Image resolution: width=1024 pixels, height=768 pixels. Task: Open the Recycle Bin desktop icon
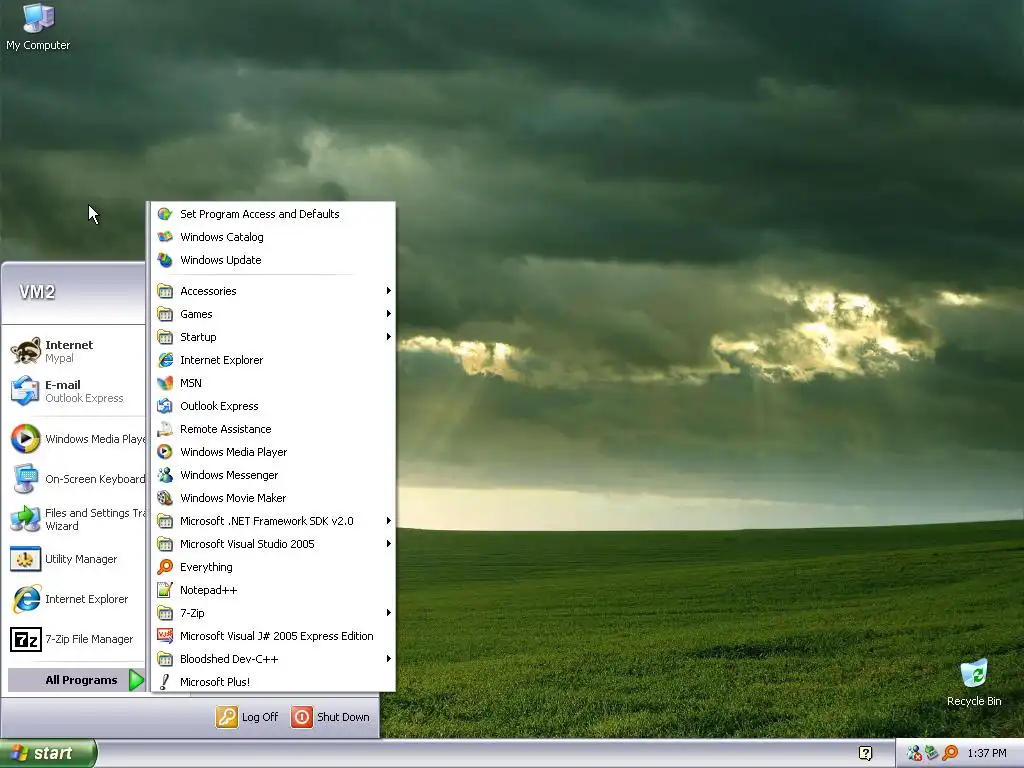click(x=974, y=683)
